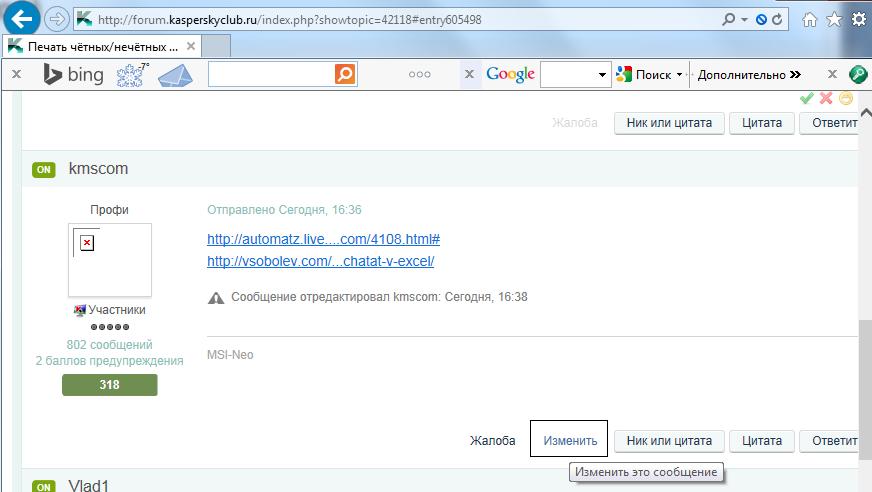Click Жалоба on kmscom's post

coord(492,441)
